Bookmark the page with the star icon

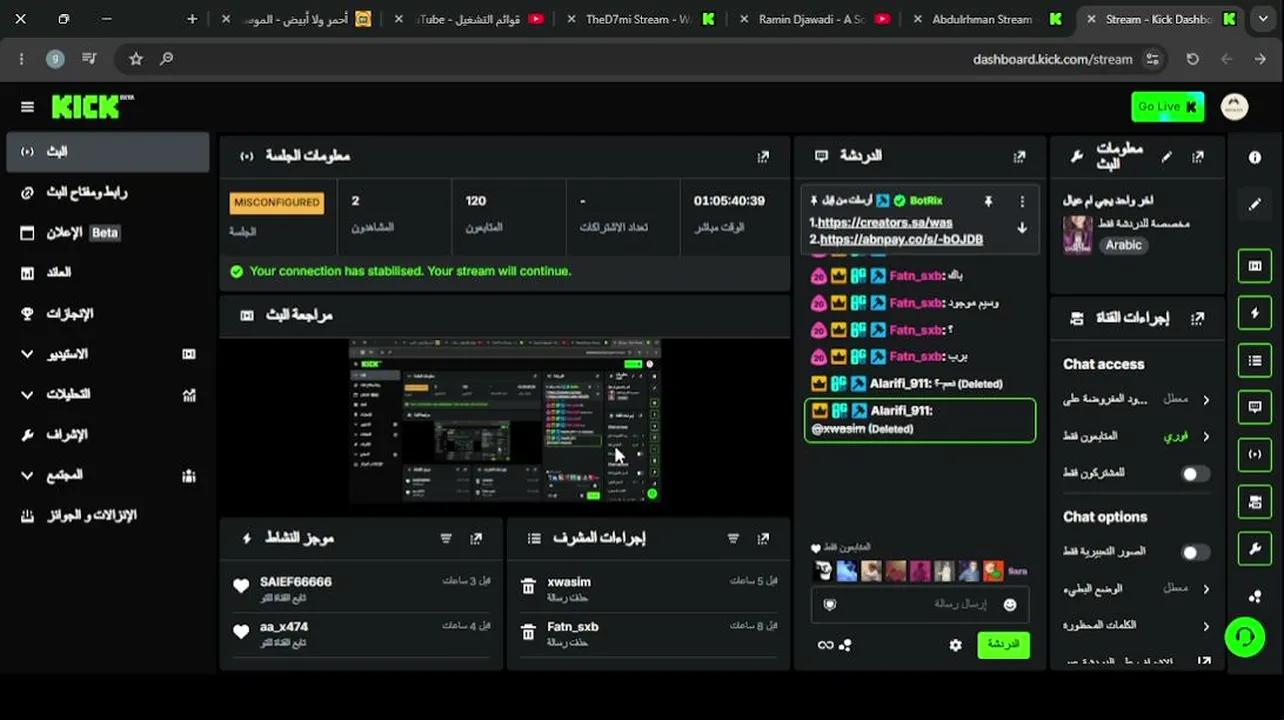136,59
